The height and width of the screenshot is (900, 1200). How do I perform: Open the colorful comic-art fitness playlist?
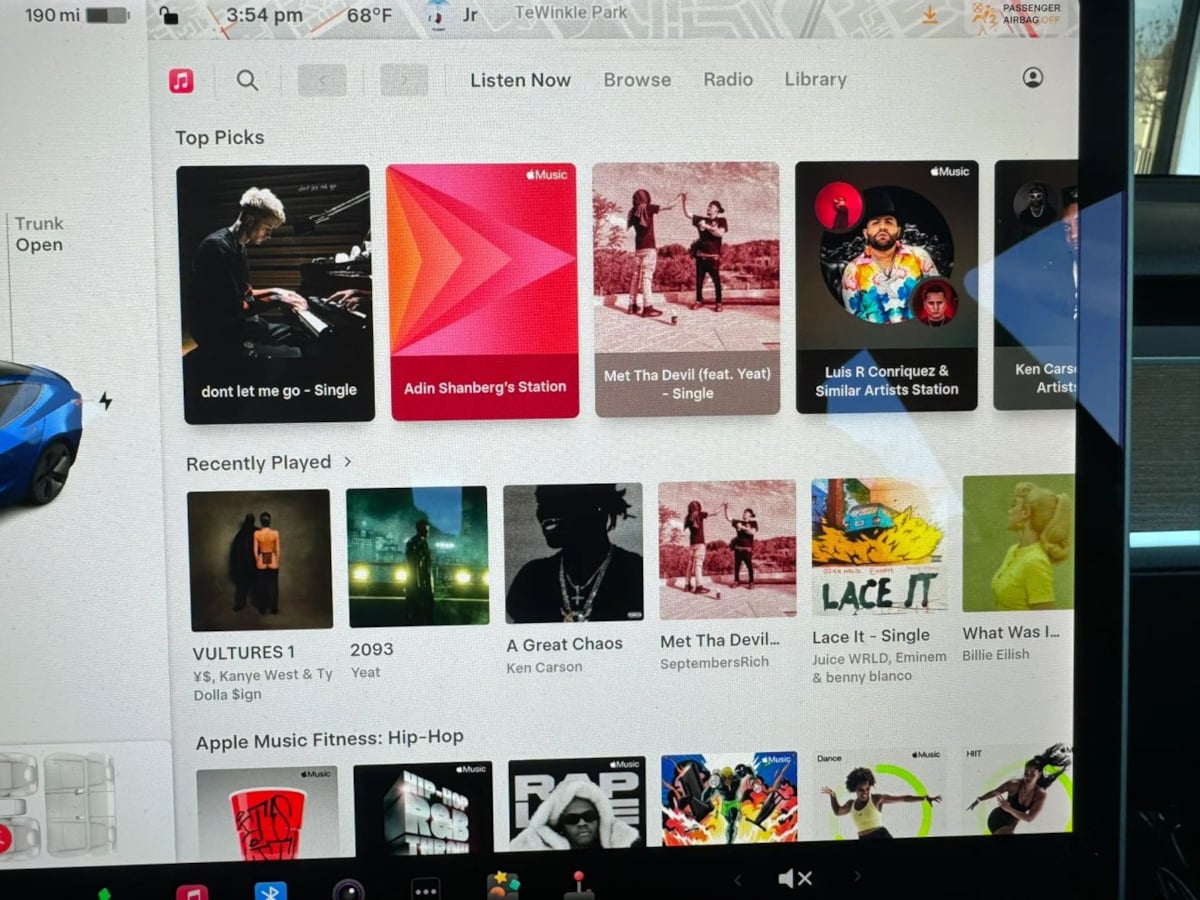tap(729, 799)
